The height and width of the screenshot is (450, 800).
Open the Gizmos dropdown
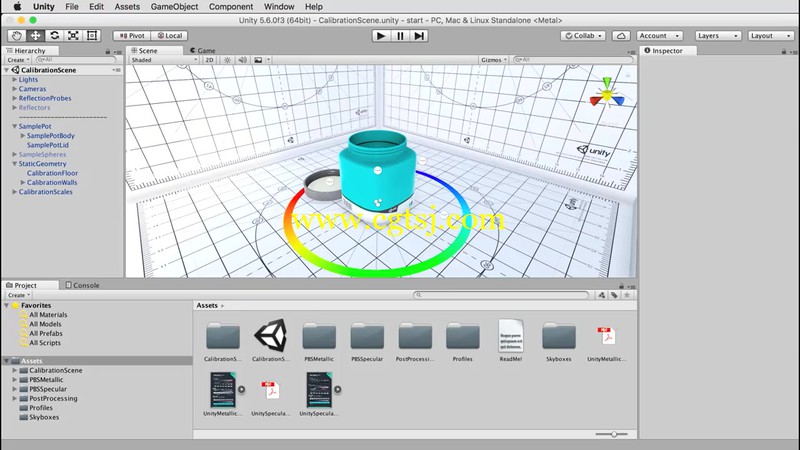pos(493,60)
